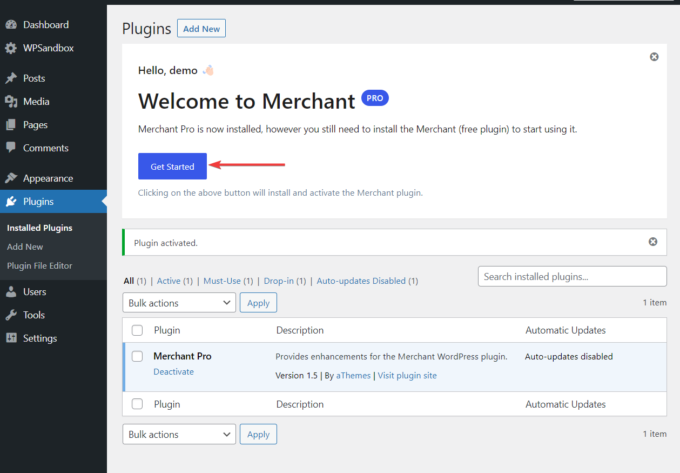The width and height of the screenshot is (680, 473).
Task: Click the Plugin column header
Action: (x=167, y=330)
